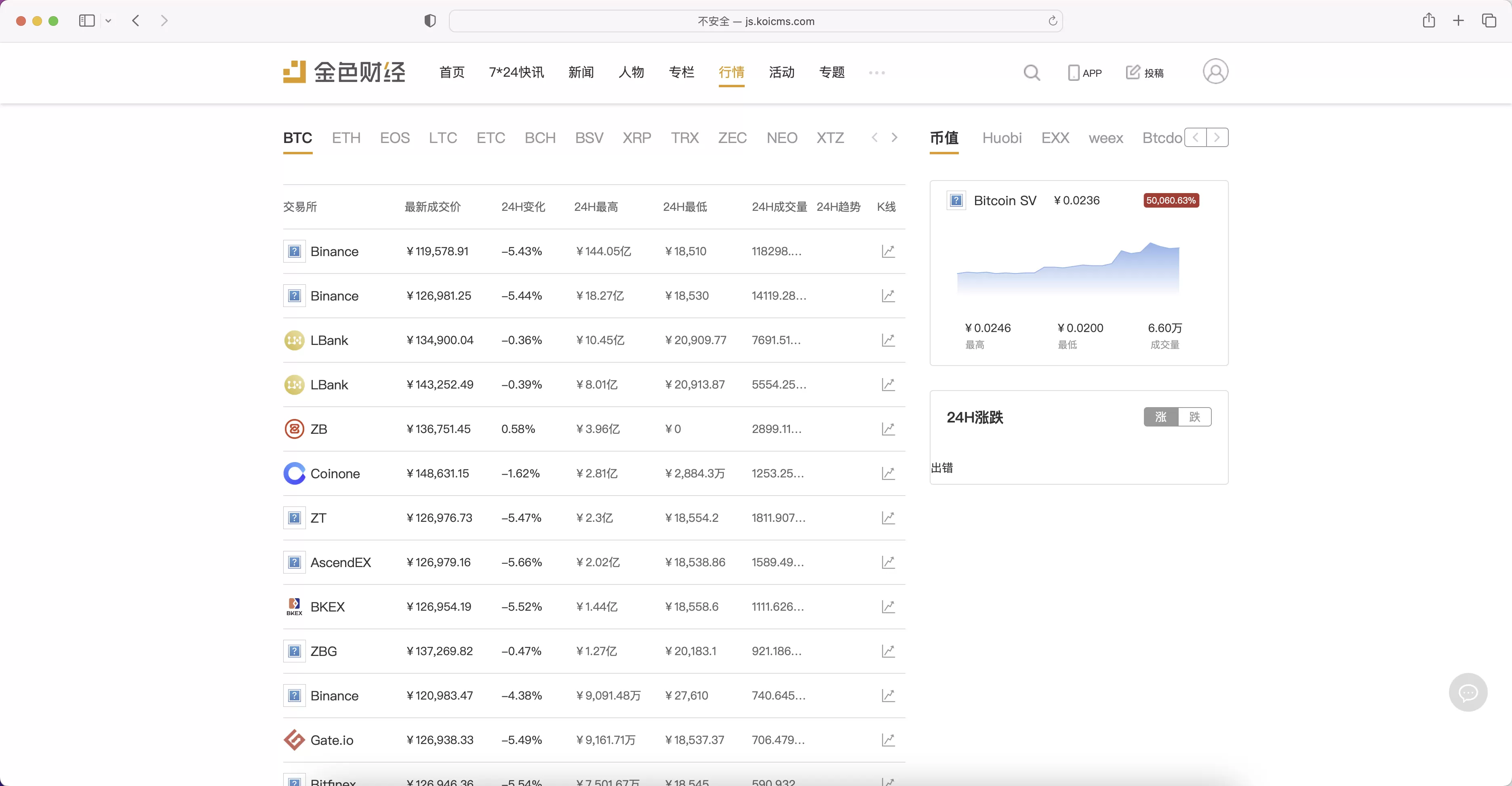Select the 涨 toggle in 24H涨跌
Image resolution: width=1512 pixels, height=786 pixels.
pos(1160,417)
